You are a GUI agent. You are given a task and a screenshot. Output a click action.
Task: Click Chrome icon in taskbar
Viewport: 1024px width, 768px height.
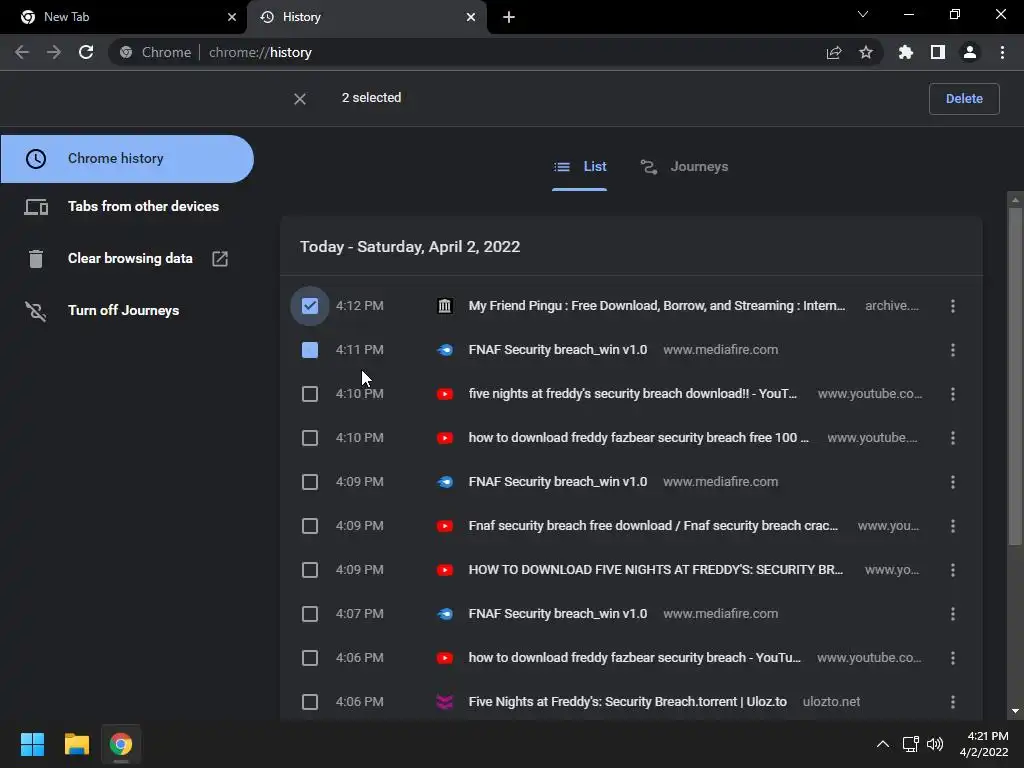coord(121,744)
